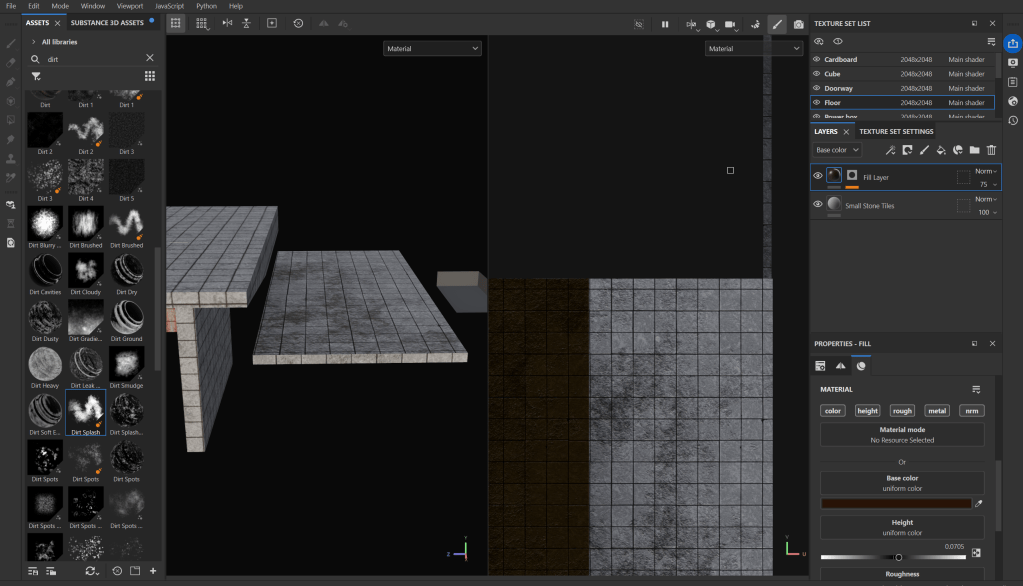This screenshot has height=586, width=1023.
Task: Add a fill layer with bucket icon
Action: [941, 150]
